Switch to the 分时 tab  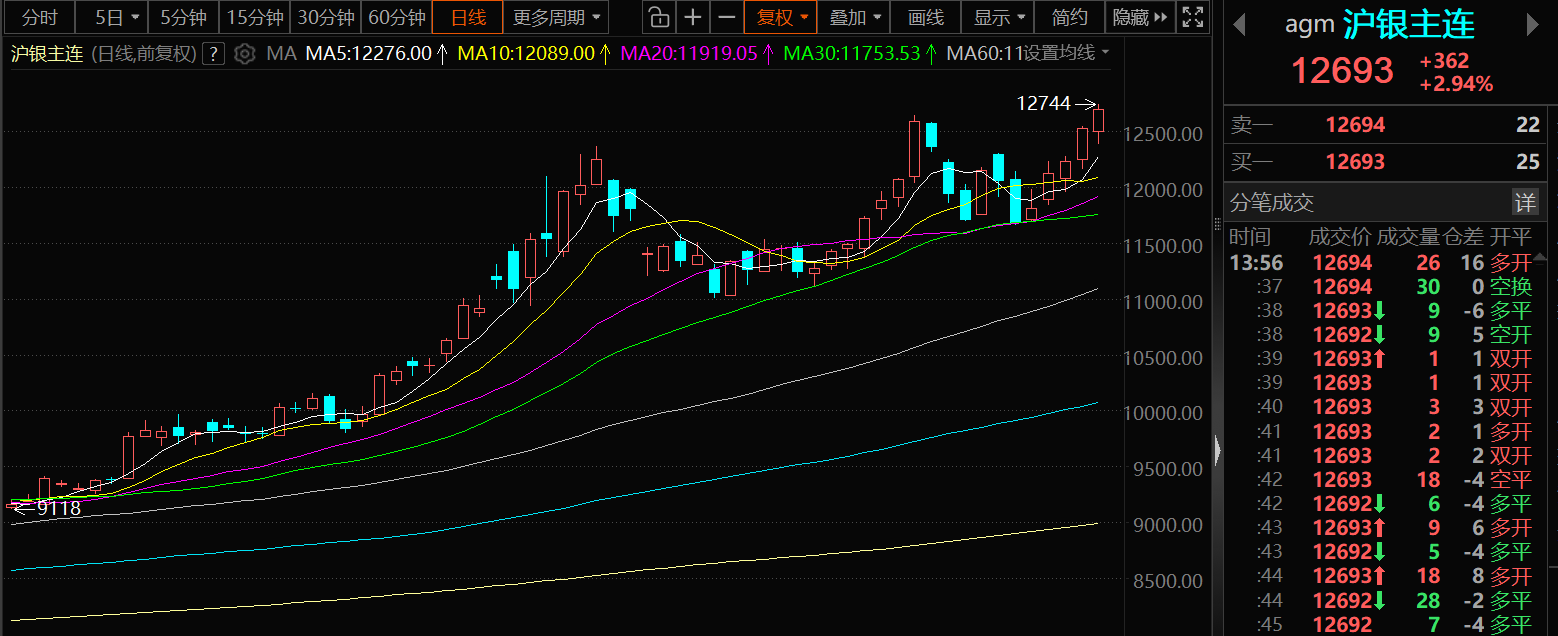tap(38, 17)
